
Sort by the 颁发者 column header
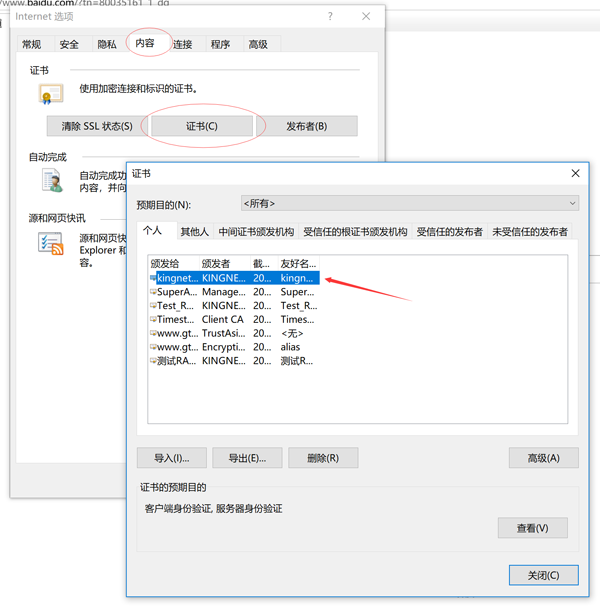pyautogui.click(x=225, y=264)
